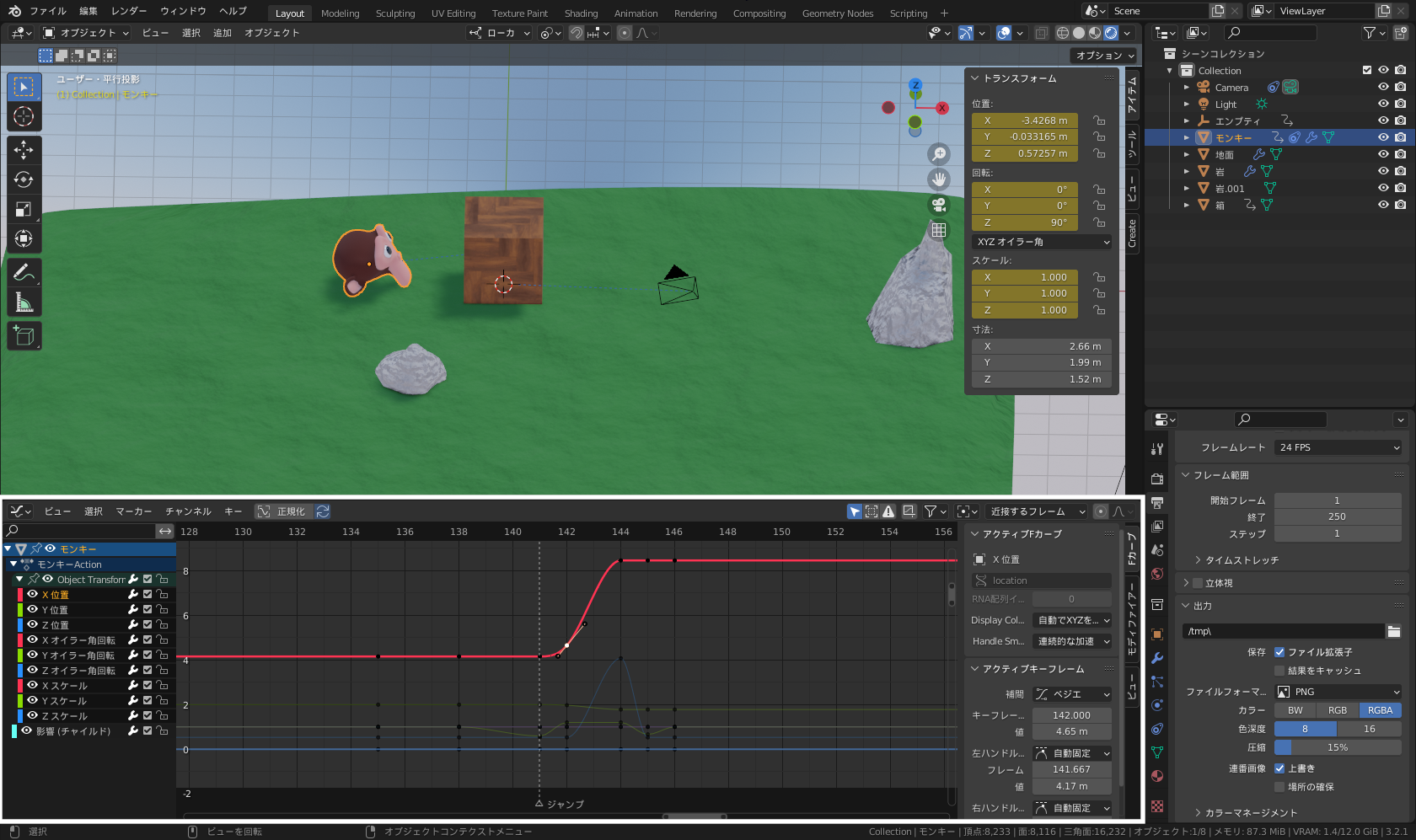This screenshot has height=840, width=1416.
Task: Click the 正規化 button in graph editor
Action: pos(283,511)
